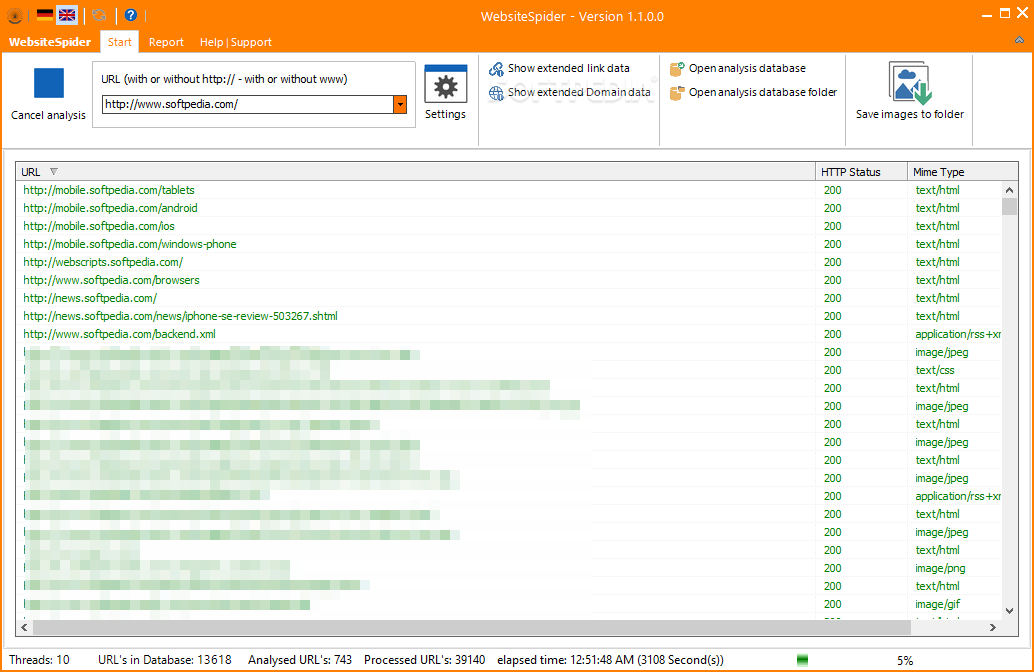Click Open analysis database text
Screen dimensions: 1034x672
pos(747,69)
